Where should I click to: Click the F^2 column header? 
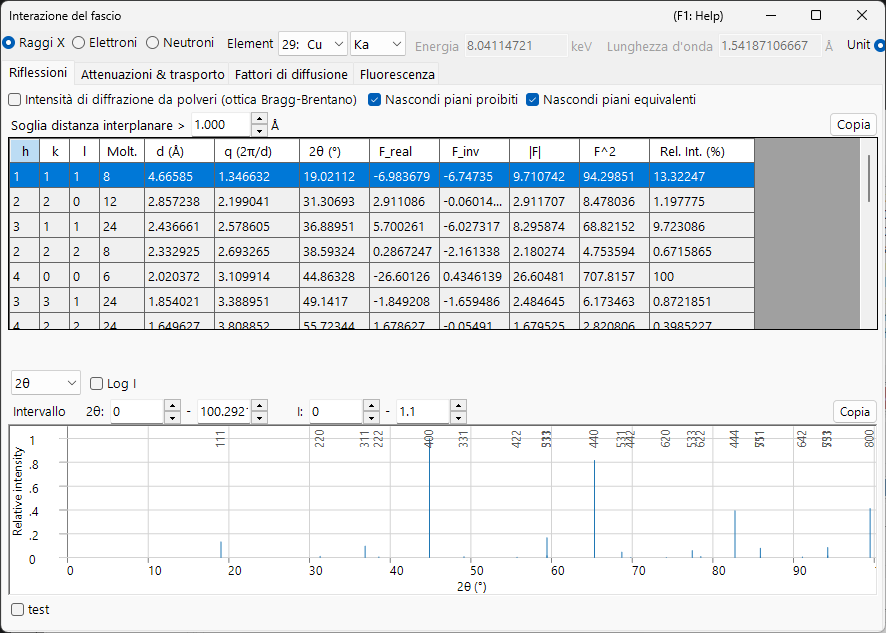(614, 151)
